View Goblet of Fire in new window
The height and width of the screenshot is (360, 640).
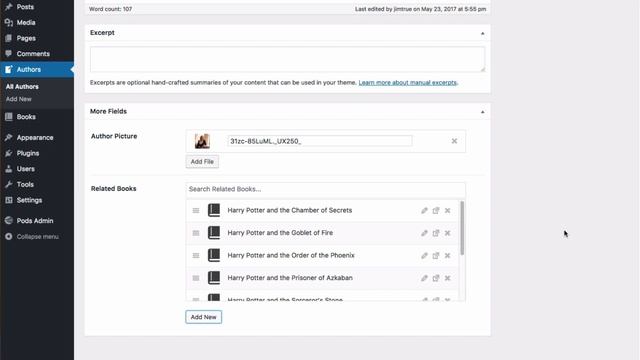point(436,233)
